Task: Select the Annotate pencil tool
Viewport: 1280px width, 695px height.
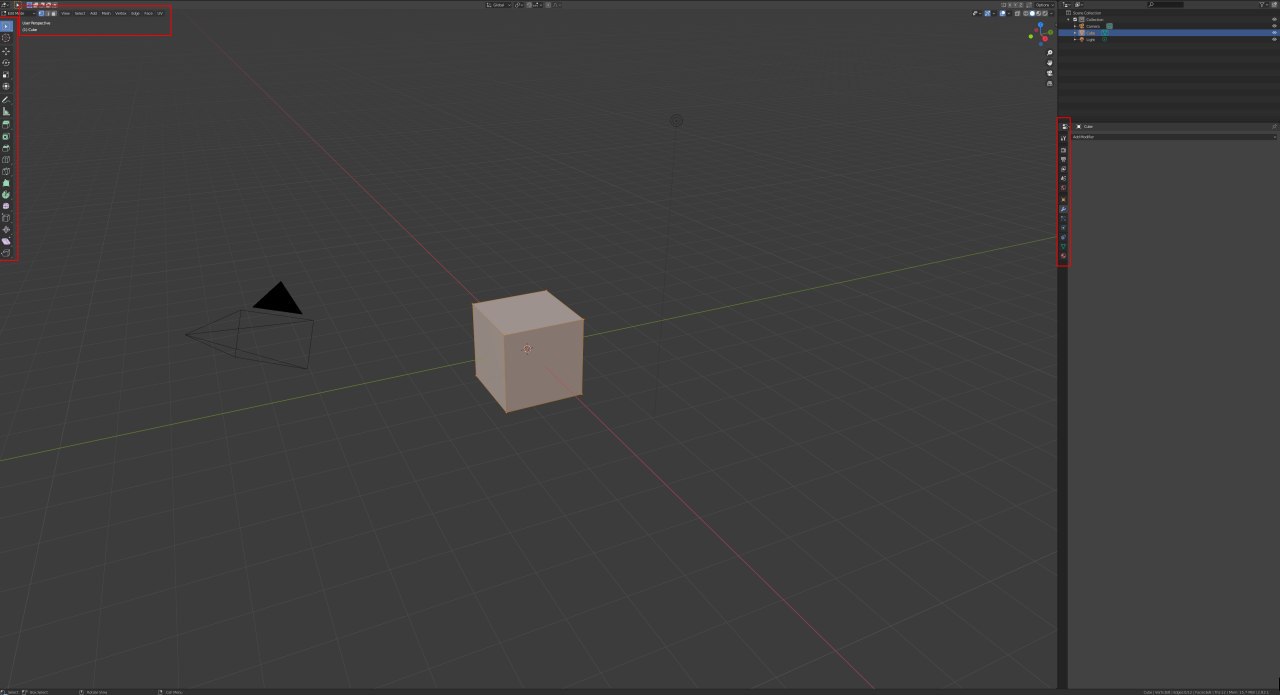Action: [6, 100]
